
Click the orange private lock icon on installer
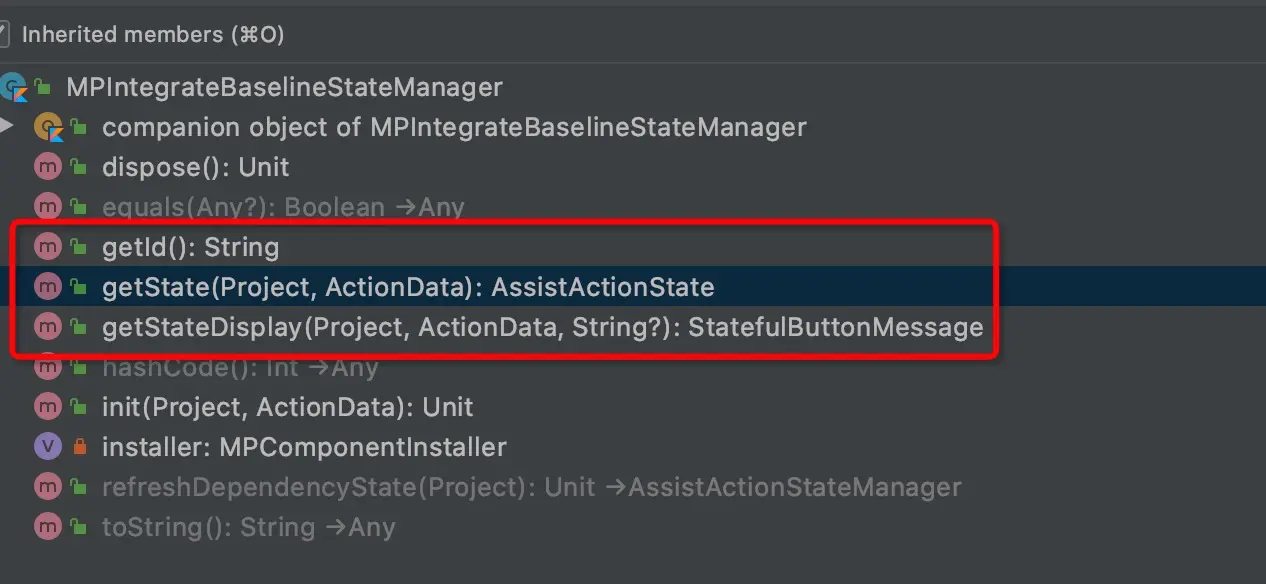[x=79, y=447]
